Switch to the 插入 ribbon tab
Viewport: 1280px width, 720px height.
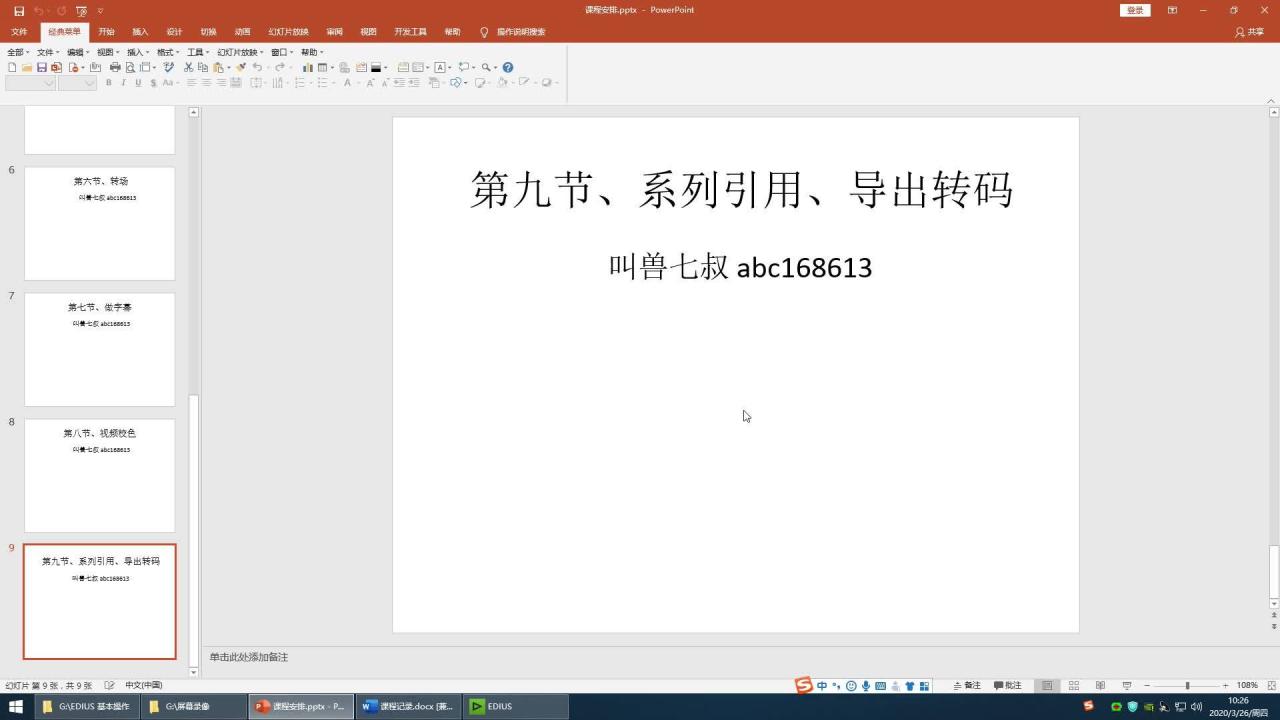coord(139,31)
